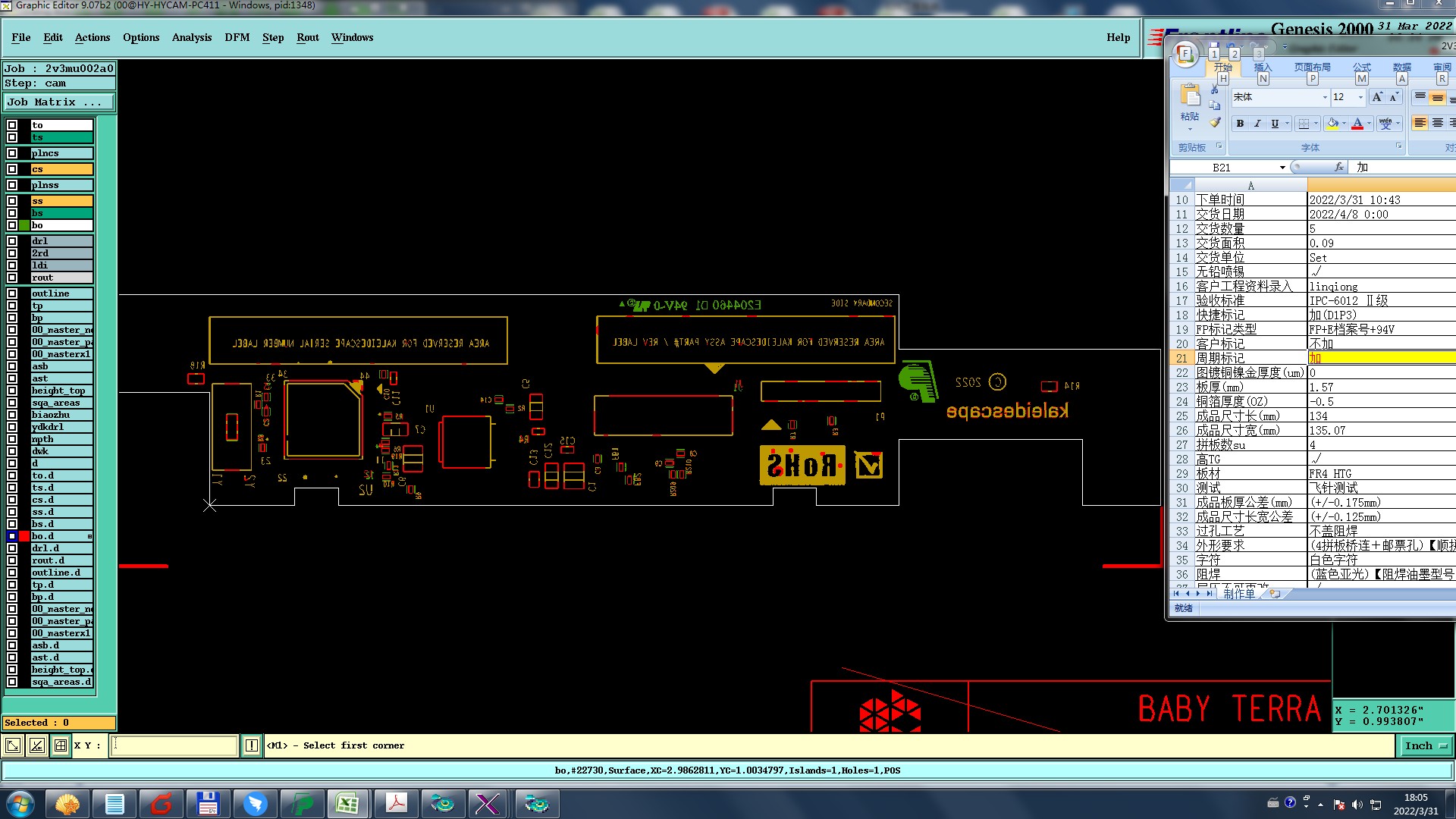Open the font size 12 dropdown
The image size is (1456, 819).
click(x=1360, y=97)
